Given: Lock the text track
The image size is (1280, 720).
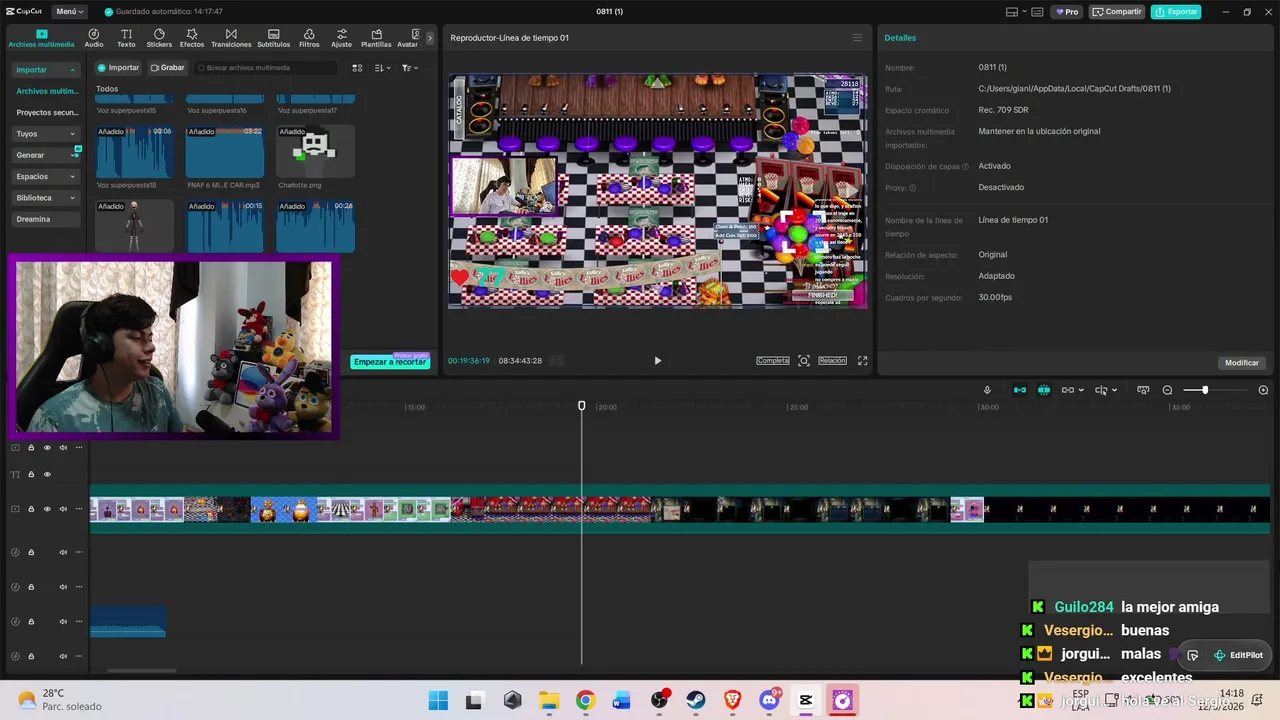Looking at the screenshot, I should tap(31, 474).
